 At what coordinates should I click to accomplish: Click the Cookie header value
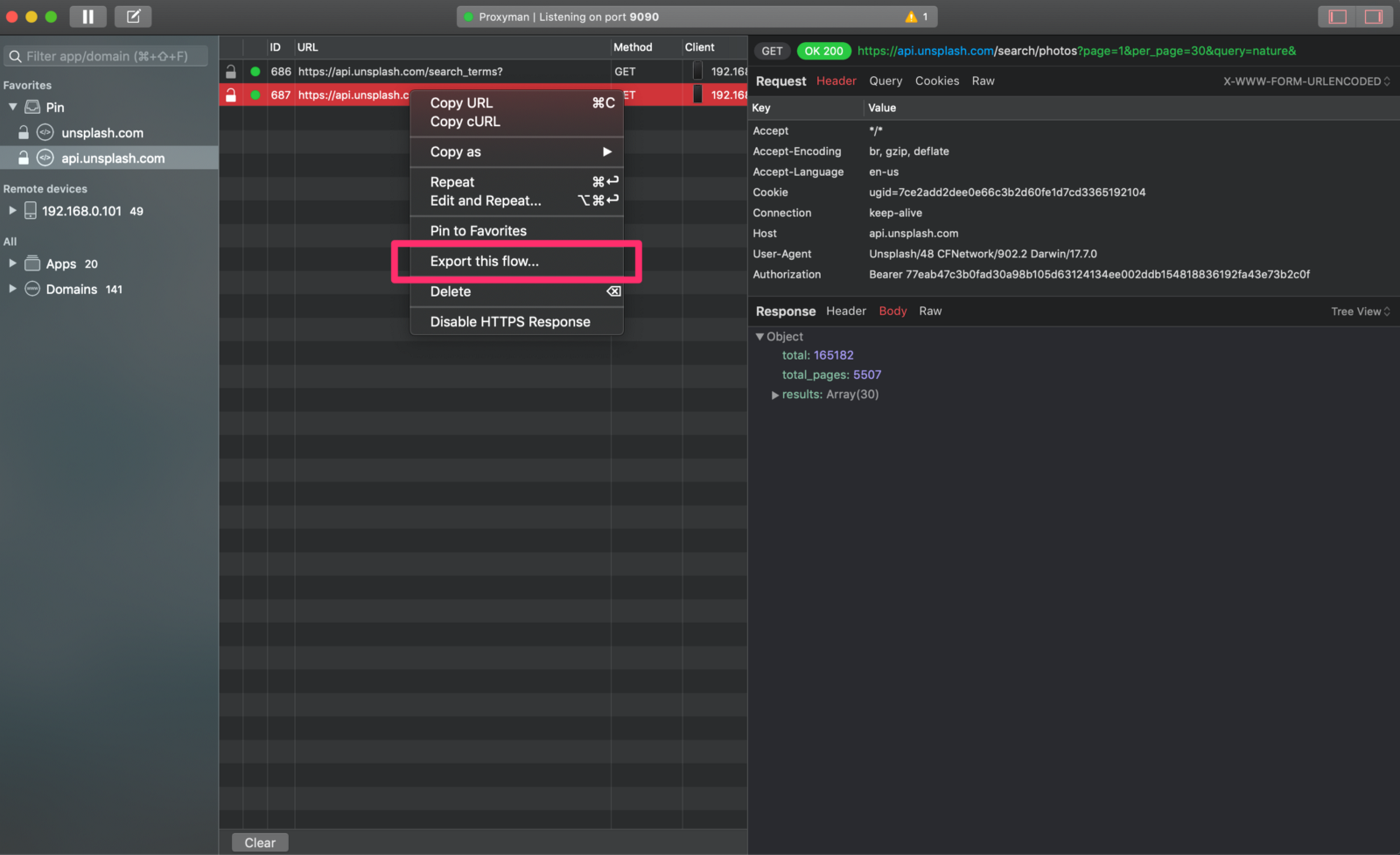[x=1007, y=193]
